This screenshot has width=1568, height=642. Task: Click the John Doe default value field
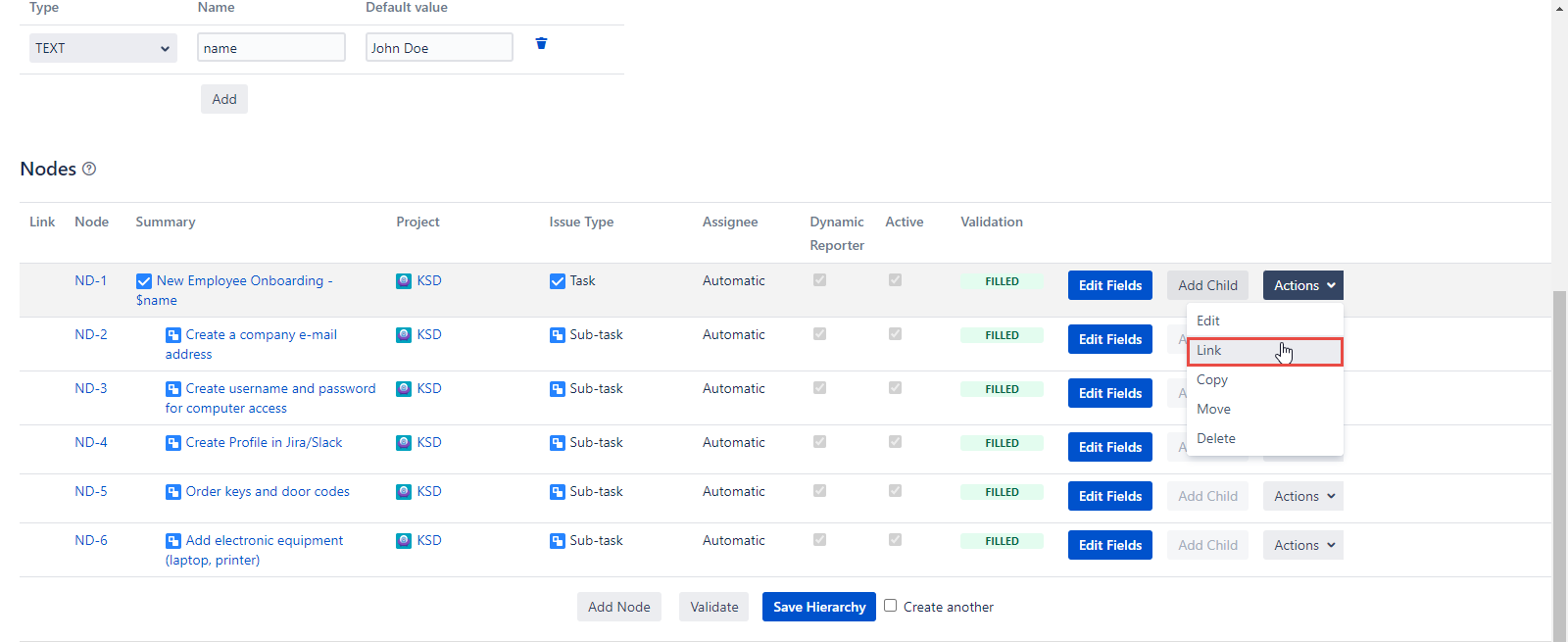tap(439, 48)
